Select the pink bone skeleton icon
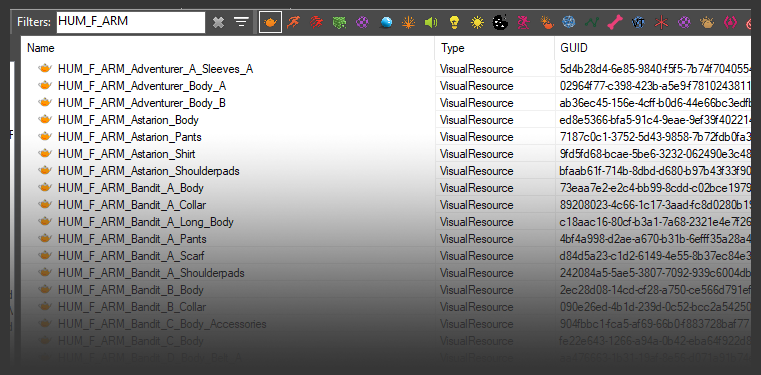Screen dimensions: 761x375 coord(615,22)
